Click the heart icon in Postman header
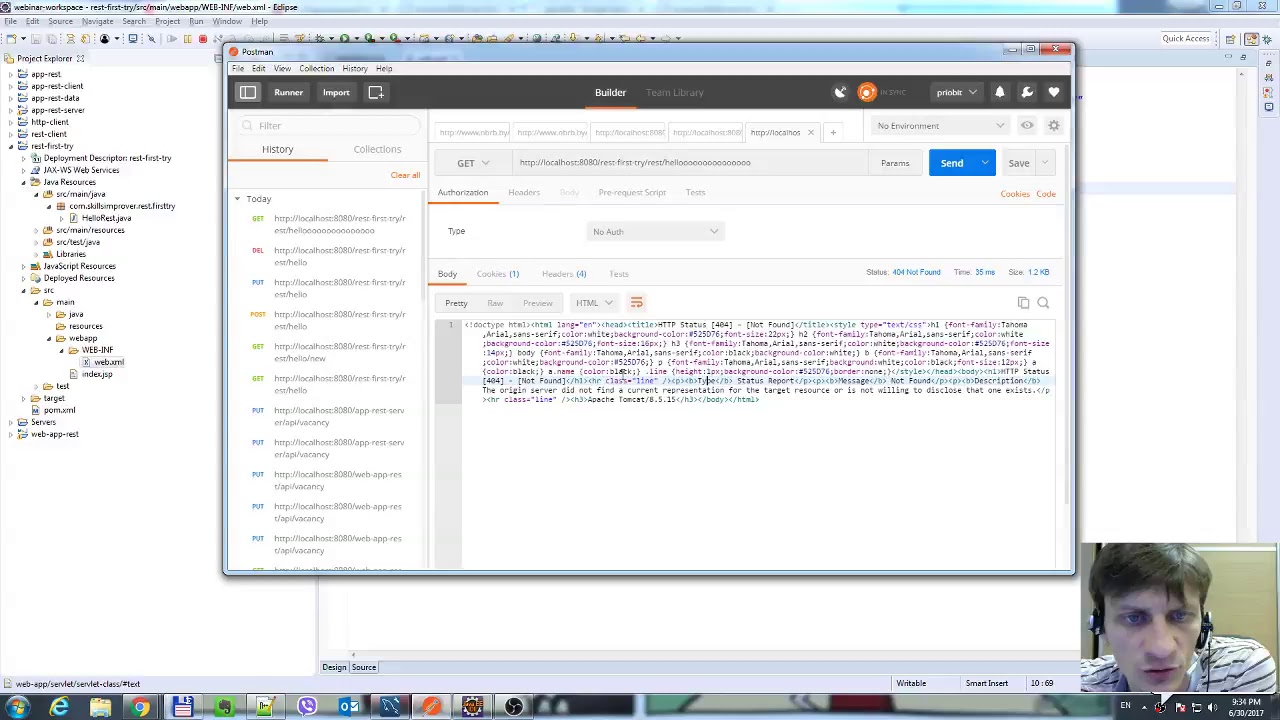 point(1054,92)
